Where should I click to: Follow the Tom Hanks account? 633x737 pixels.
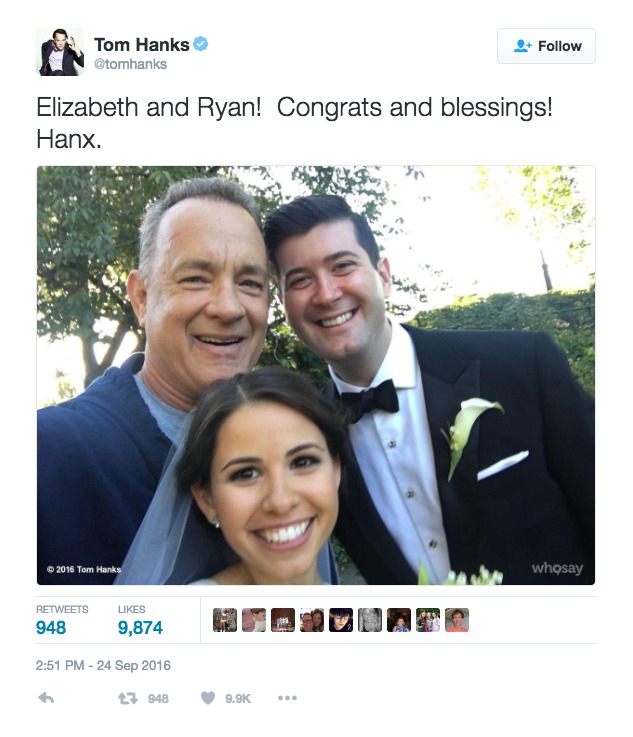click(x=547, y=46)
